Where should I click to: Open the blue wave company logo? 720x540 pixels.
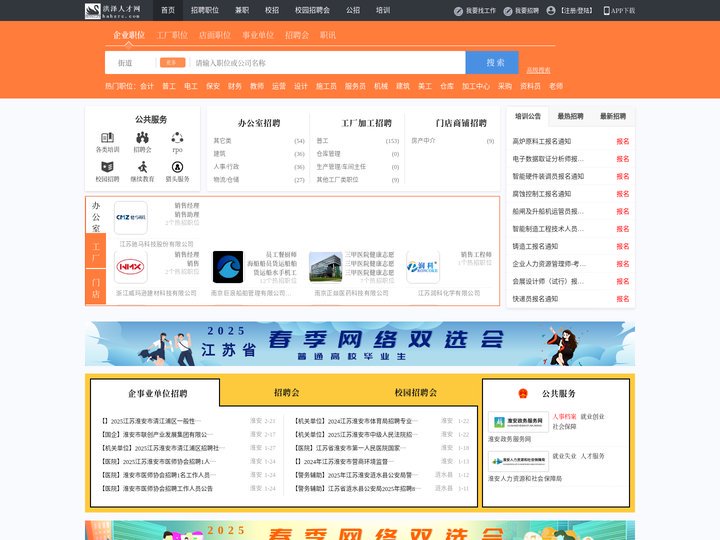(x=228, y=267)
